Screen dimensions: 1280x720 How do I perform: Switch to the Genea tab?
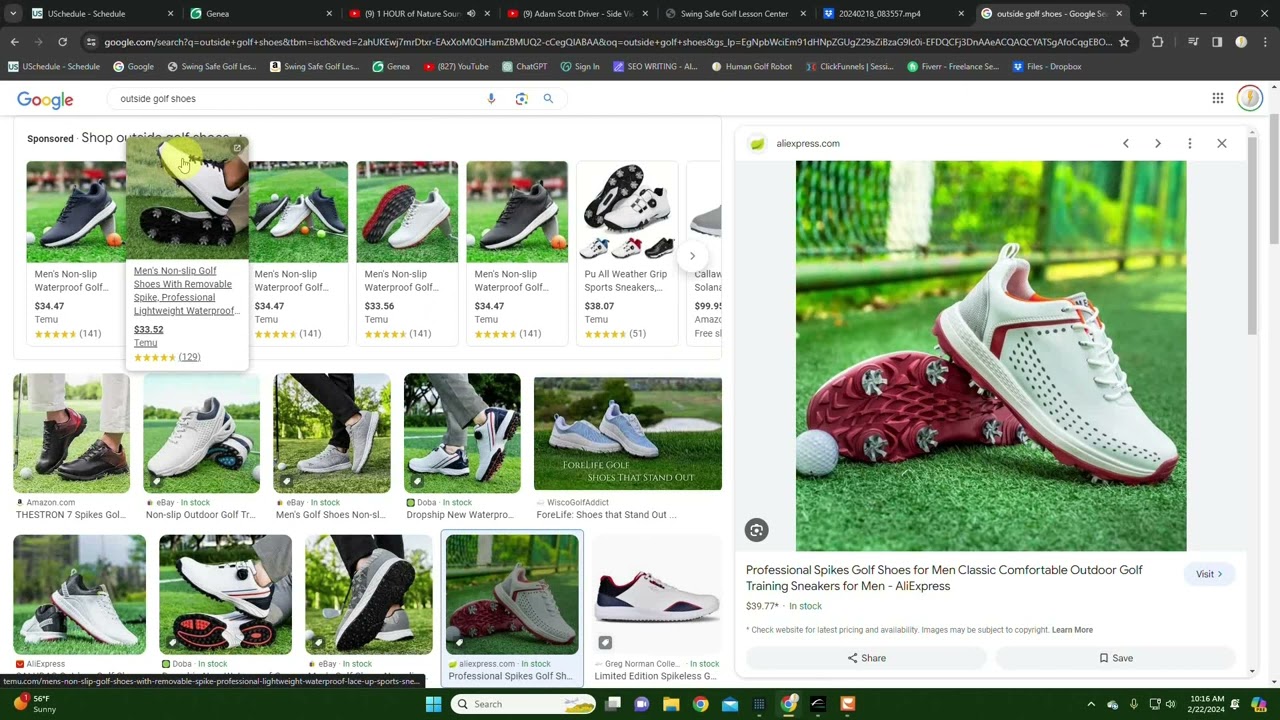262,14
